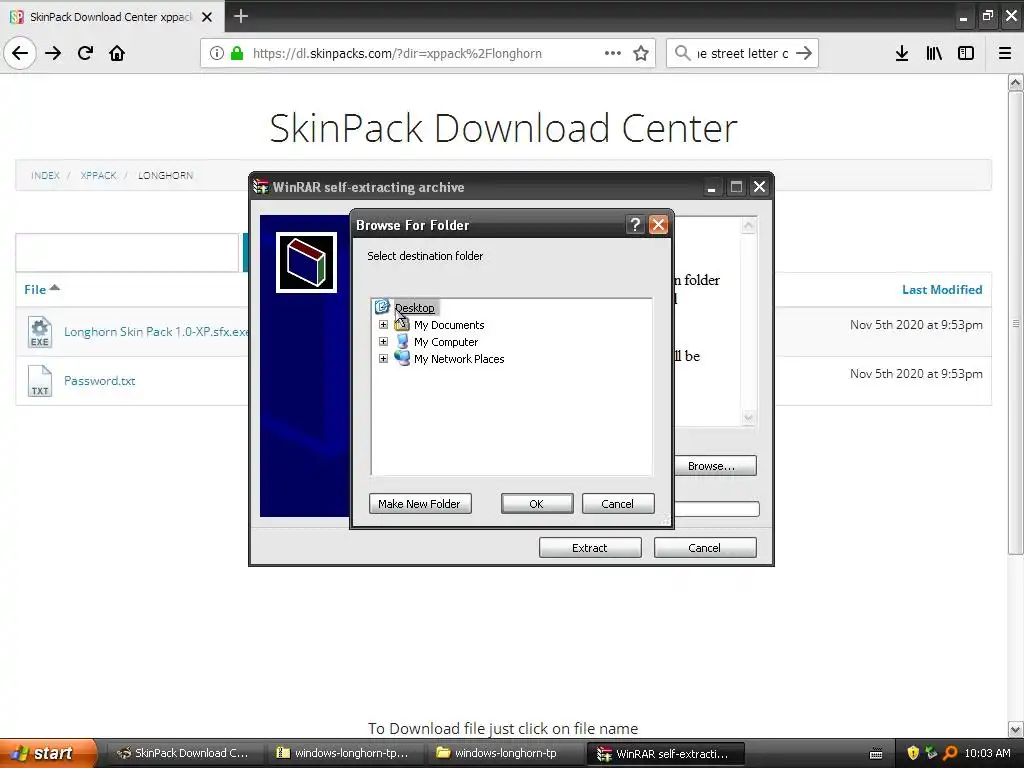Screen dimensions: 1024x768
Task: Switch to windows-longhorn-tp zip taskbar item
Action: (344, 753)
